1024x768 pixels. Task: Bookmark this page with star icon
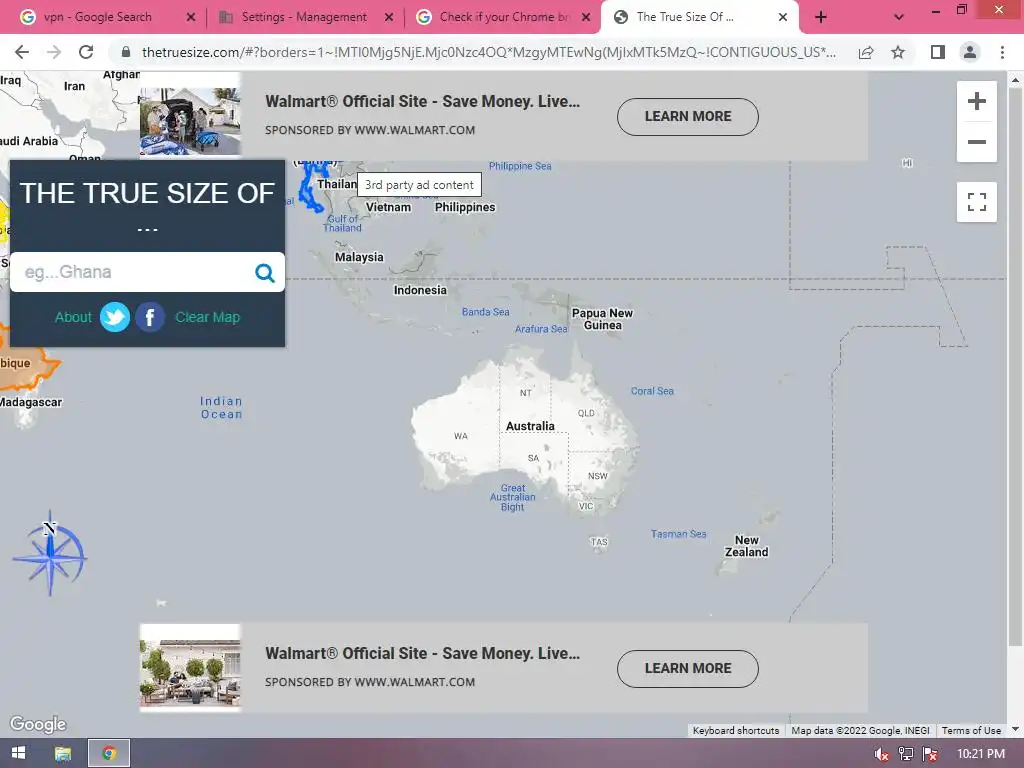(898, 52)
